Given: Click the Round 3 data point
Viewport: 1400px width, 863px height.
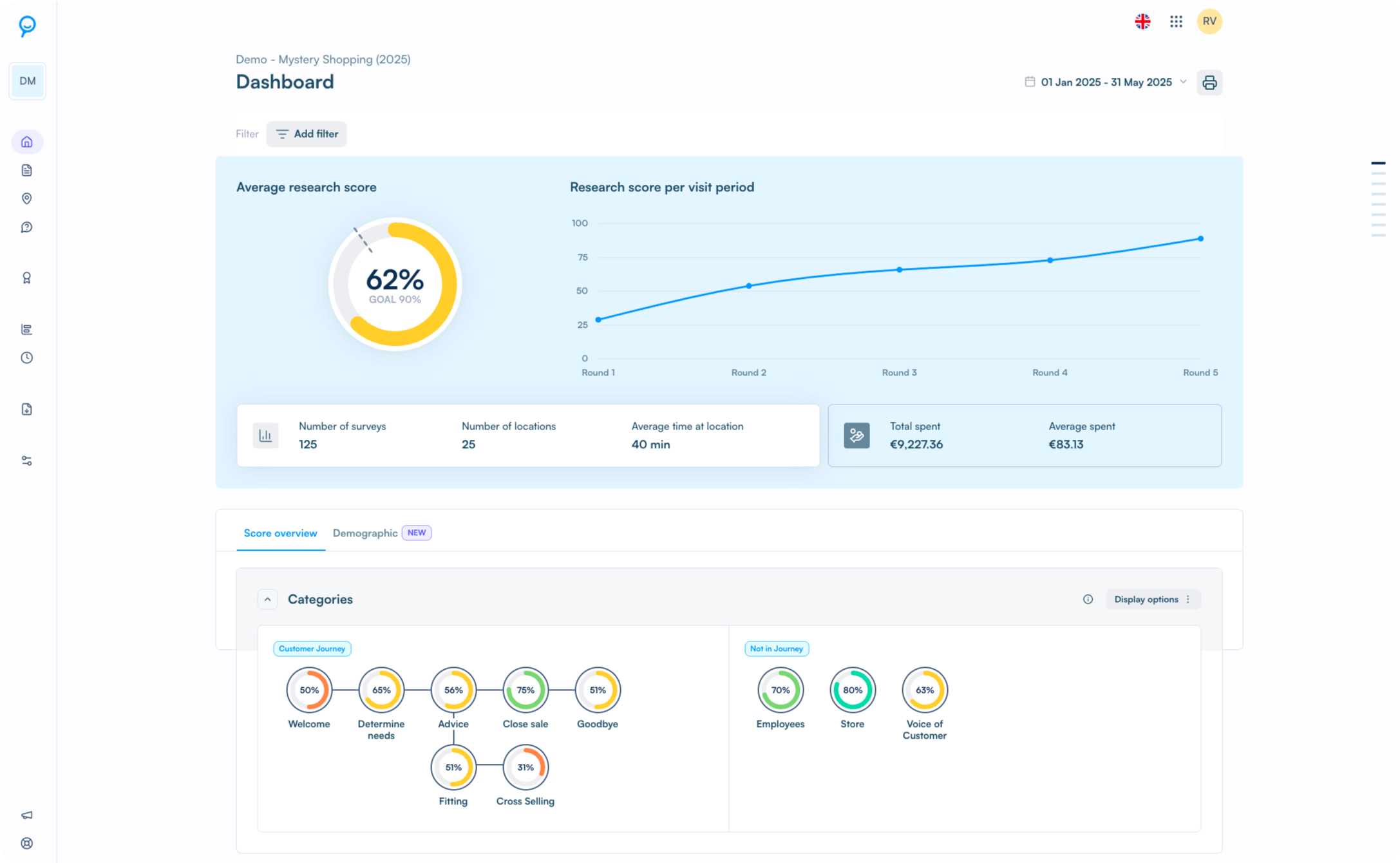Looking at the screenshot, I should (x=900, y=270).
